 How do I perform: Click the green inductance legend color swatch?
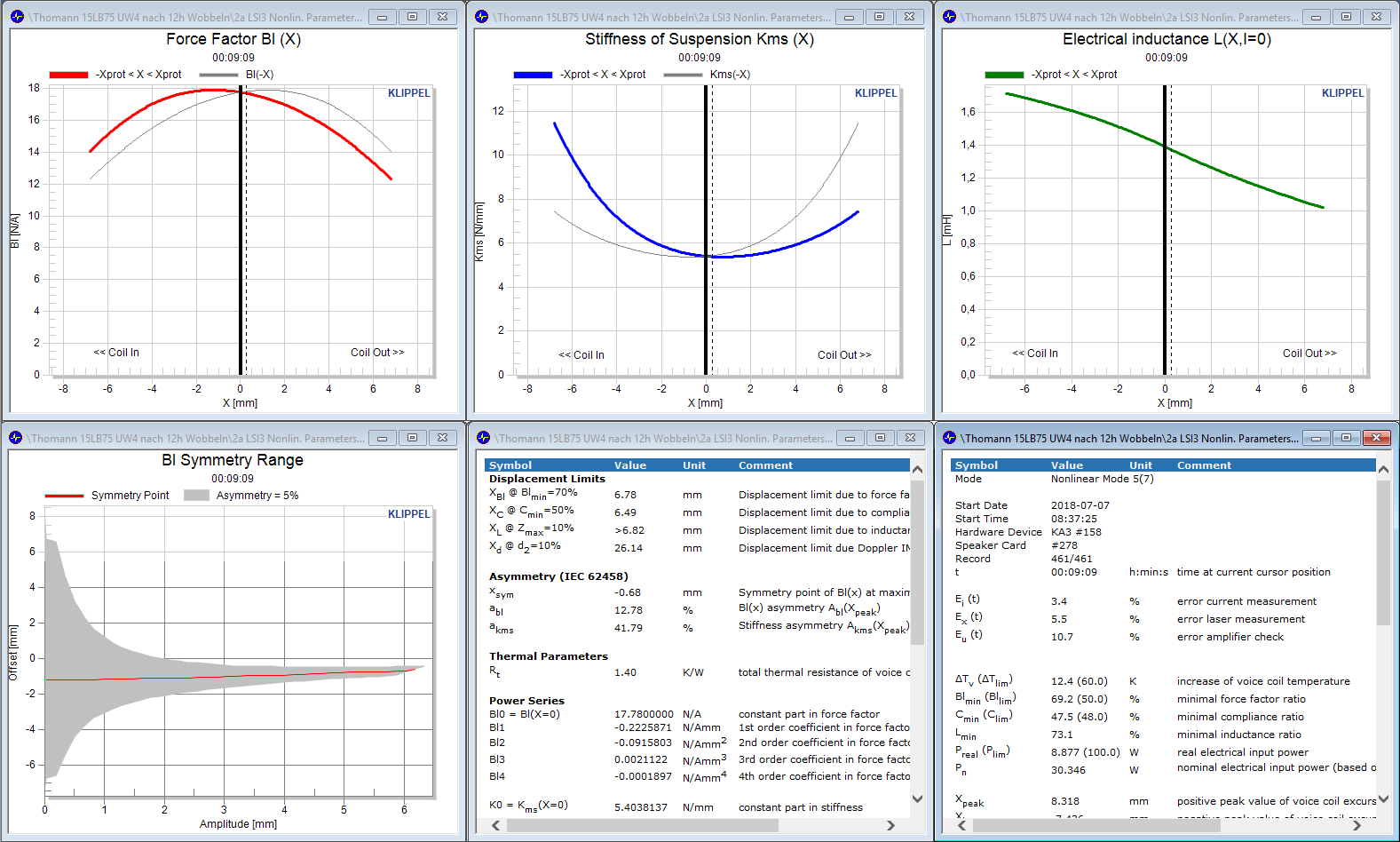point(1004,75)
